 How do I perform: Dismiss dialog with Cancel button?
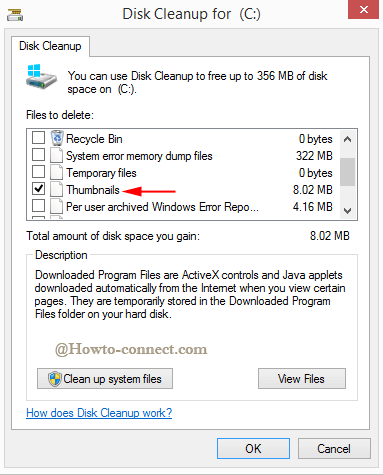click(x=334, y=449)
